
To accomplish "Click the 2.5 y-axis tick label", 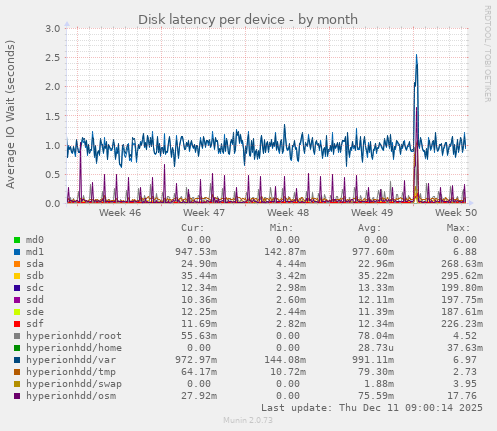I will [53, 57].
